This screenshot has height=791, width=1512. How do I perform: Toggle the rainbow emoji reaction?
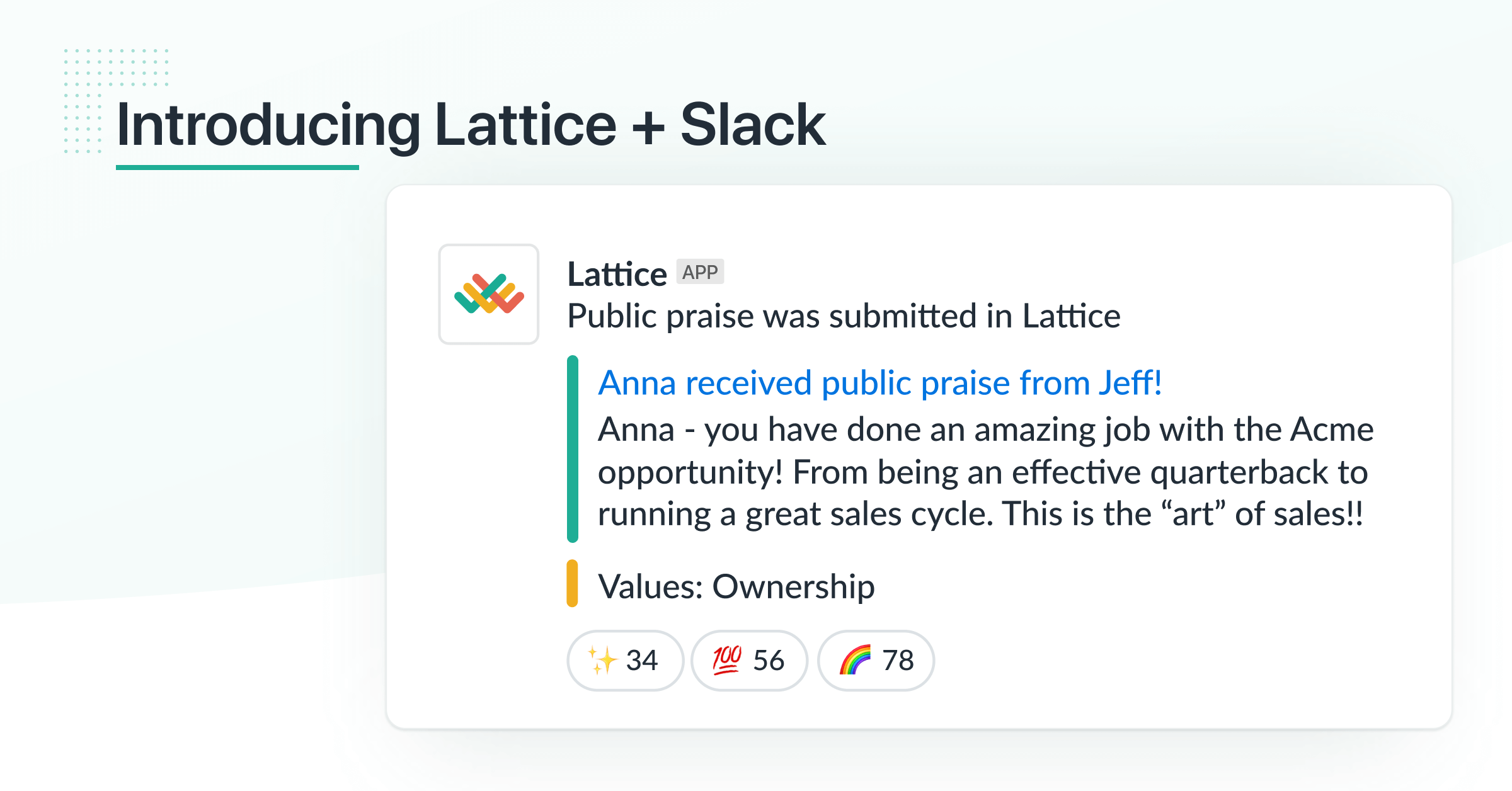[876, 661]
